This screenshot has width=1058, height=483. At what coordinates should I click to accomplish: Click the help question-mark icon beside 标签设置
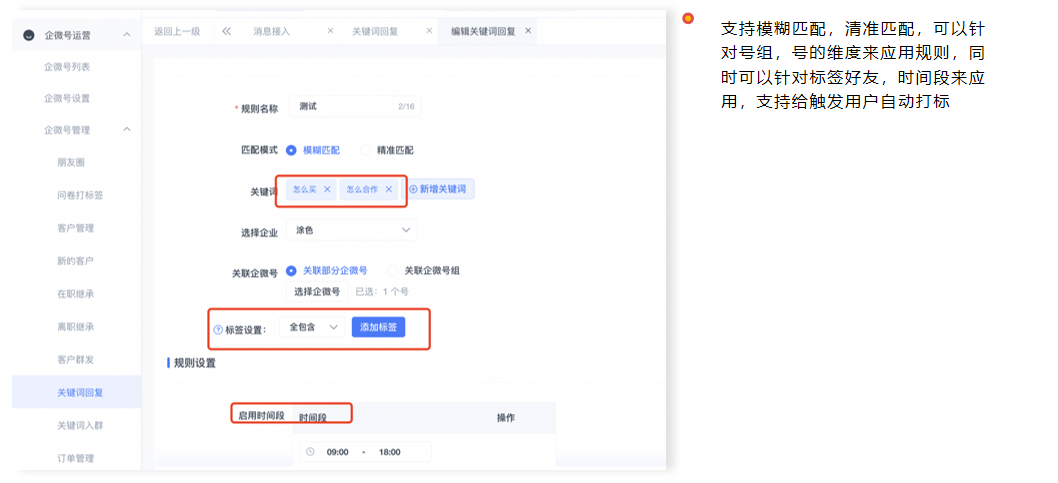[x=218, y=330]
